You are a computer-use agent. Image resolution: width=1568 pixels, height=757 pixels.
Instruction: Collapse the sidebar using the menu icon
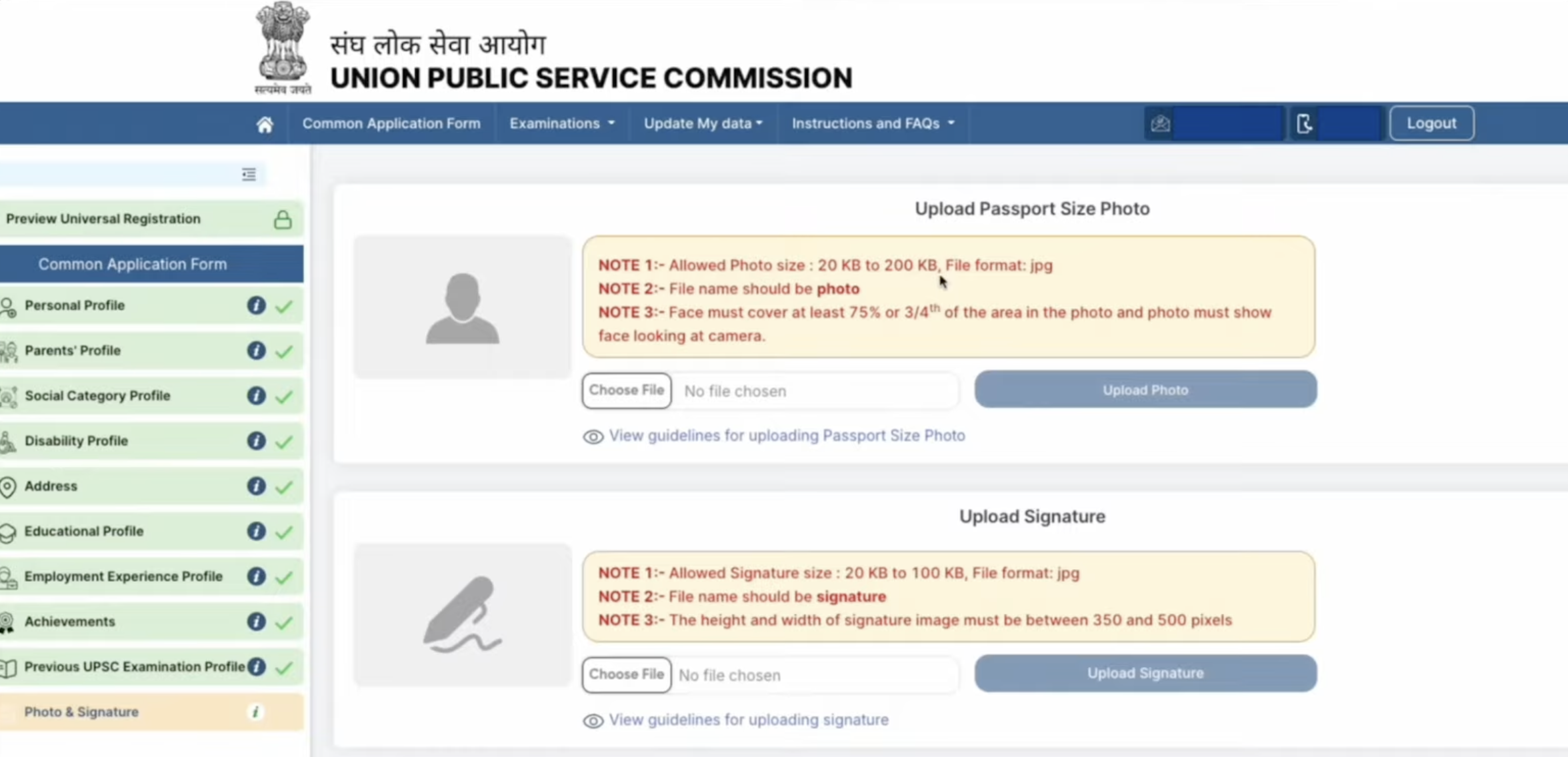(x=249, y=175)
